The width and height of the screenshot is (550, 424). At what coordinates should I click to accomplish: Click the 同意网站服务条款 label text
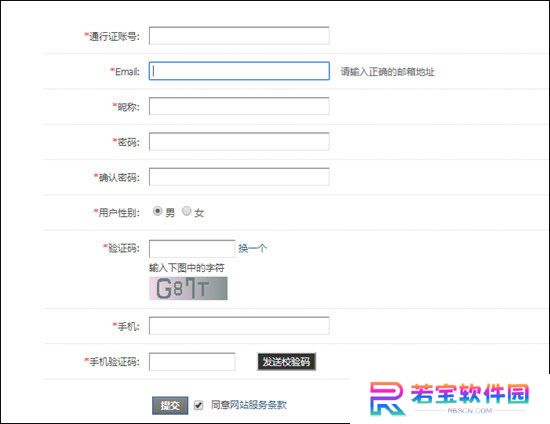click(249, 405)
